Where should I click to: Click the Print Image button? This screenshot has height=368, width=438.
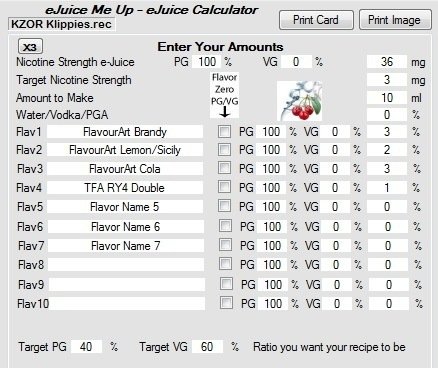point(395,20)
